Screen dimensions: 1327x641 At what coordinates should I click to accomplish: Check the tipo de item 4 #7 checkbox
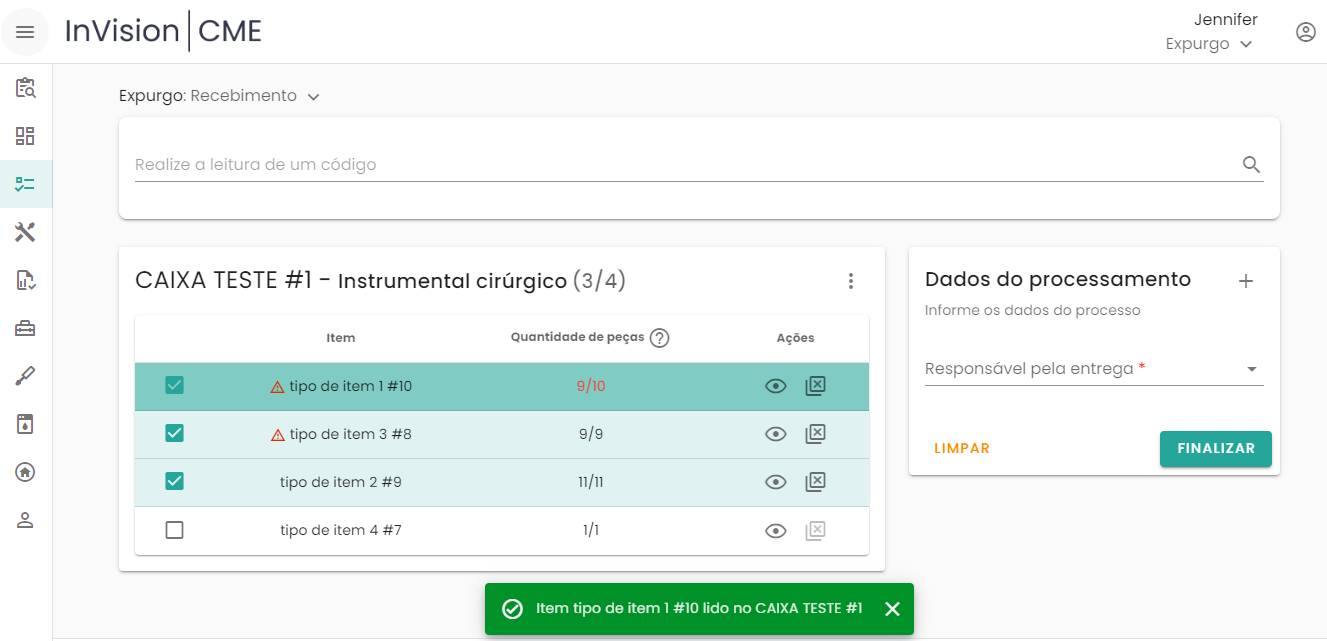[174, 530]
